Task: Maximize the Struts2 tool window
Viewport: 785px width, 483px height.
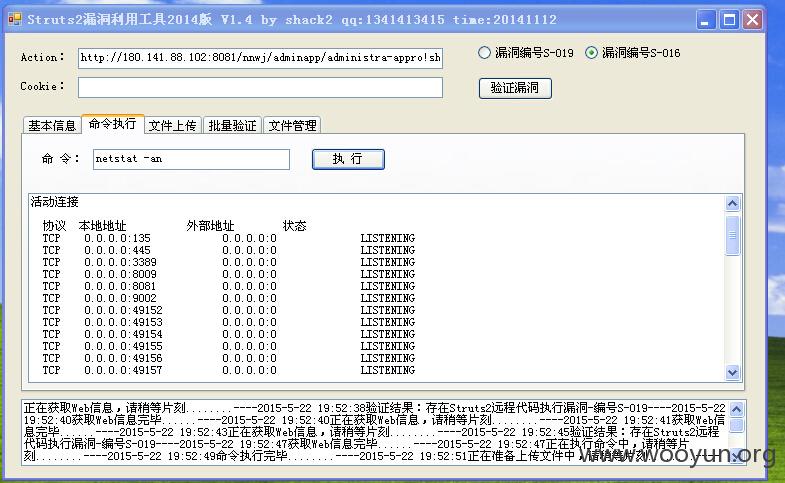Action: coord(729,20)
